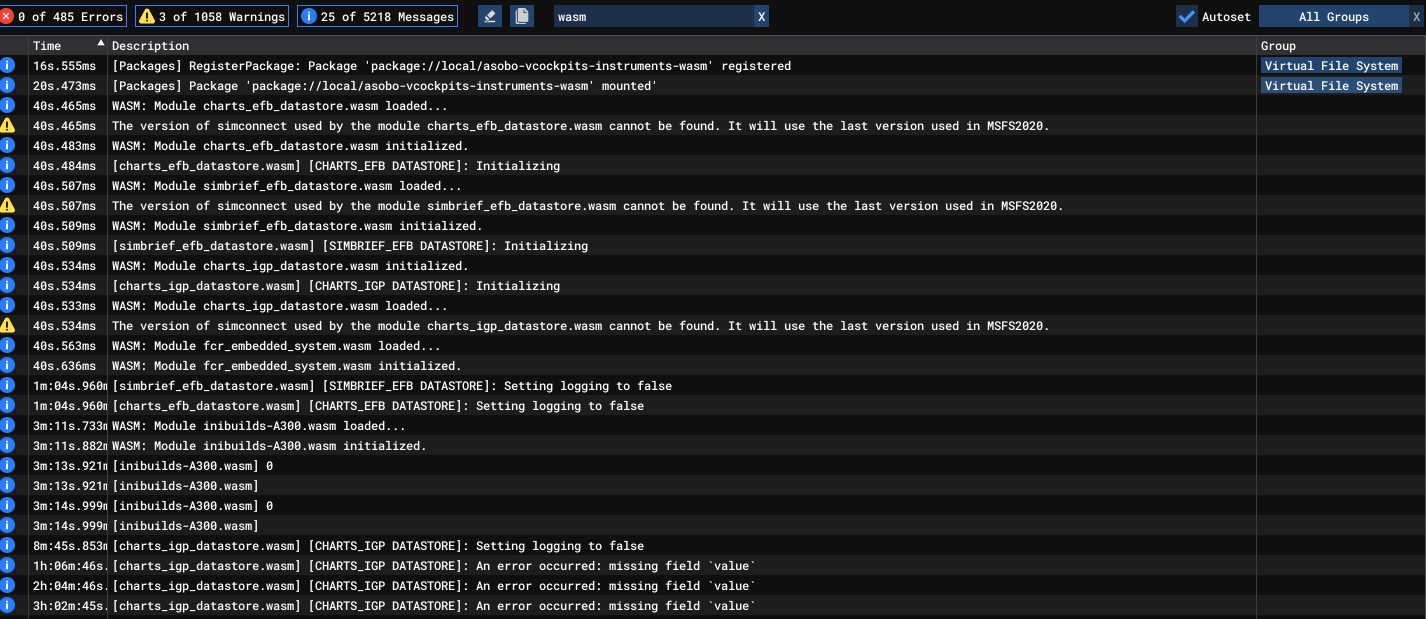Click warning icon for charts_efb_datastore simconnect message
The height and width of the screenshot is (619, 1426).
pos(8,125)
